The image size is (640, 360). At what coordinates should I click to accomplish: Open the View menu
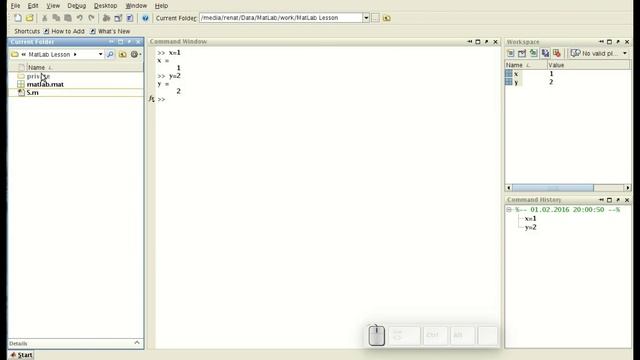coord(53,6)
